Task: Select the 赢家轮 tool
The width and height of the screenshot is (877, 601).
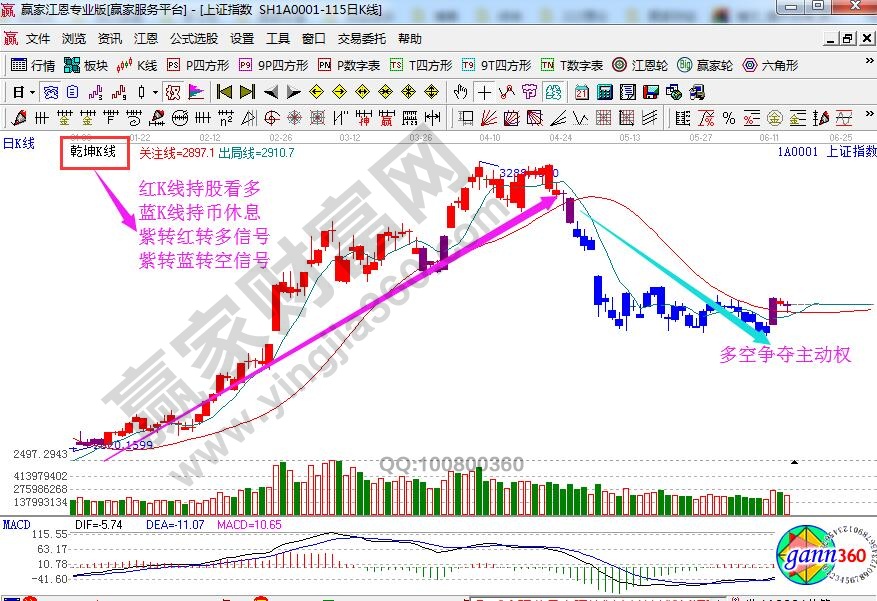Action: coord(704,65)
